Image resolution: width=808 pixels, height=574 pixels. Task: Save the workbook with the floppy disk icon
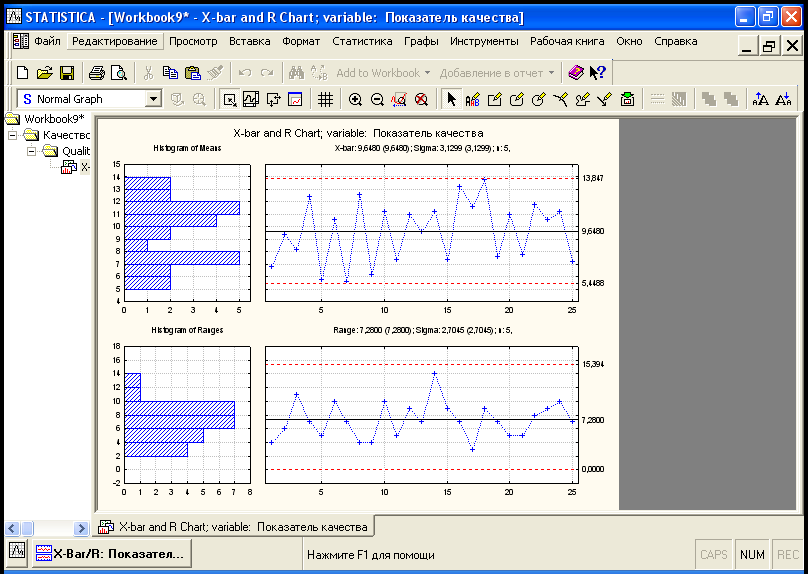67,73
